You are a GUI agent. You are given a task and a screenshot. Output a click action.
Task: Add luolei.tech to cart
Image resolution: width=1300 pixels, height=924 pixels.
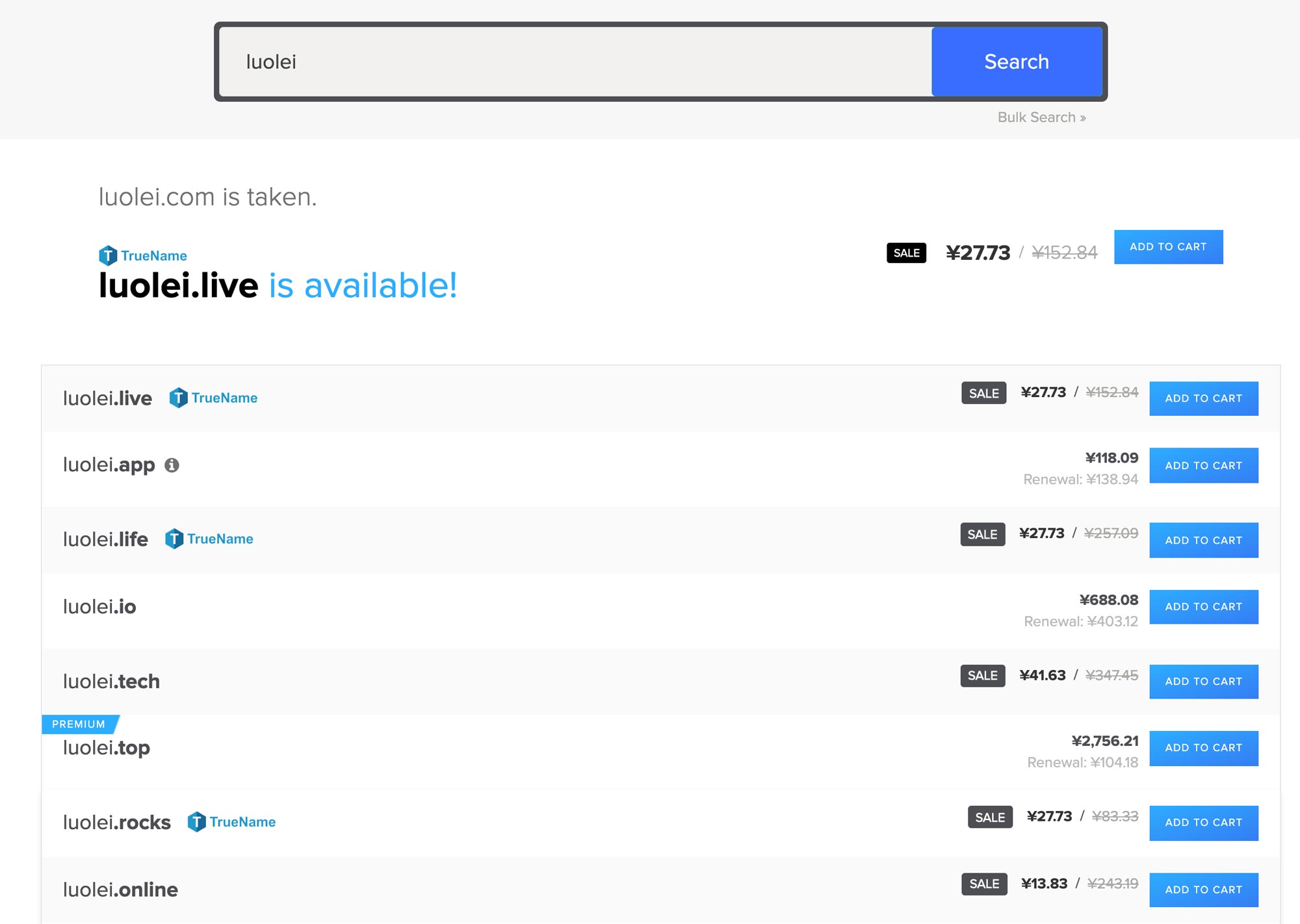(x=1203, y=682)
